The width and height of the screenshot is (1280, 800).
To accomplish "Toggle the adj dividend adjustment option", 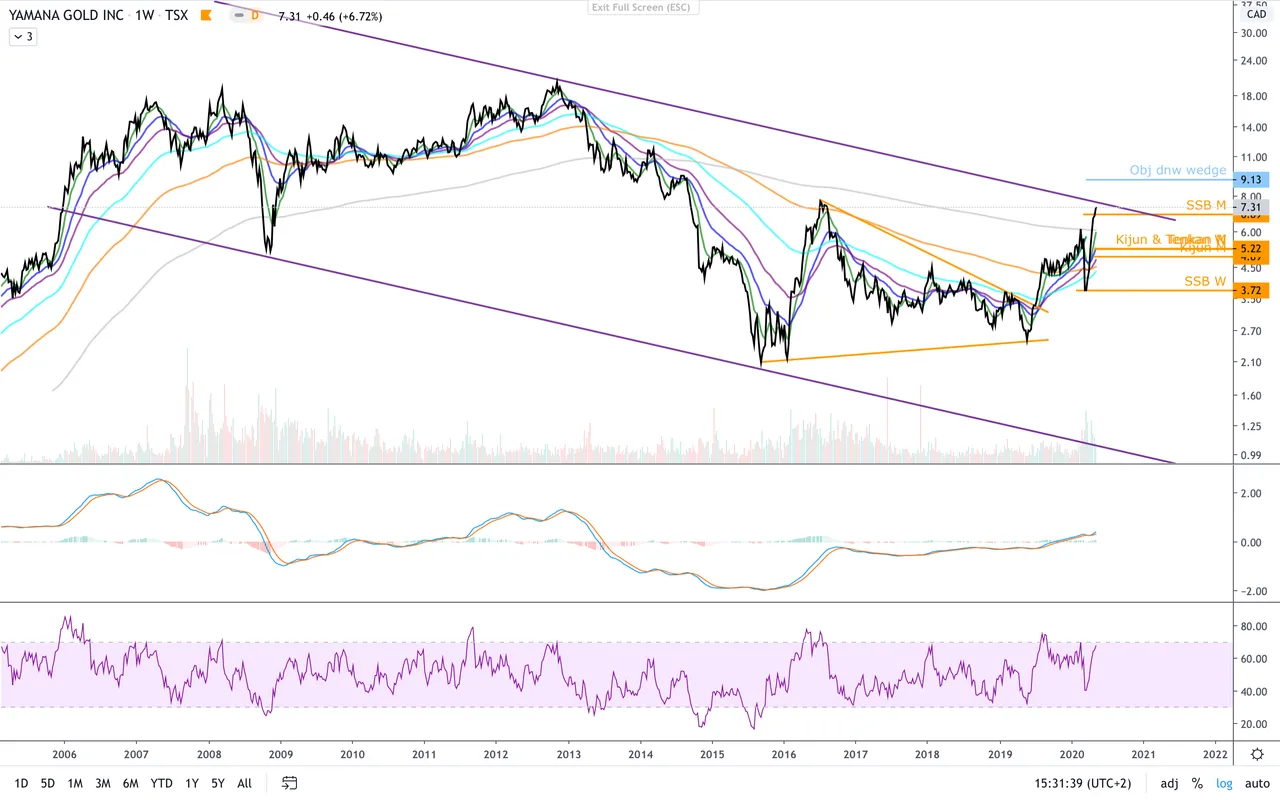I will (x=1169, y=783).
